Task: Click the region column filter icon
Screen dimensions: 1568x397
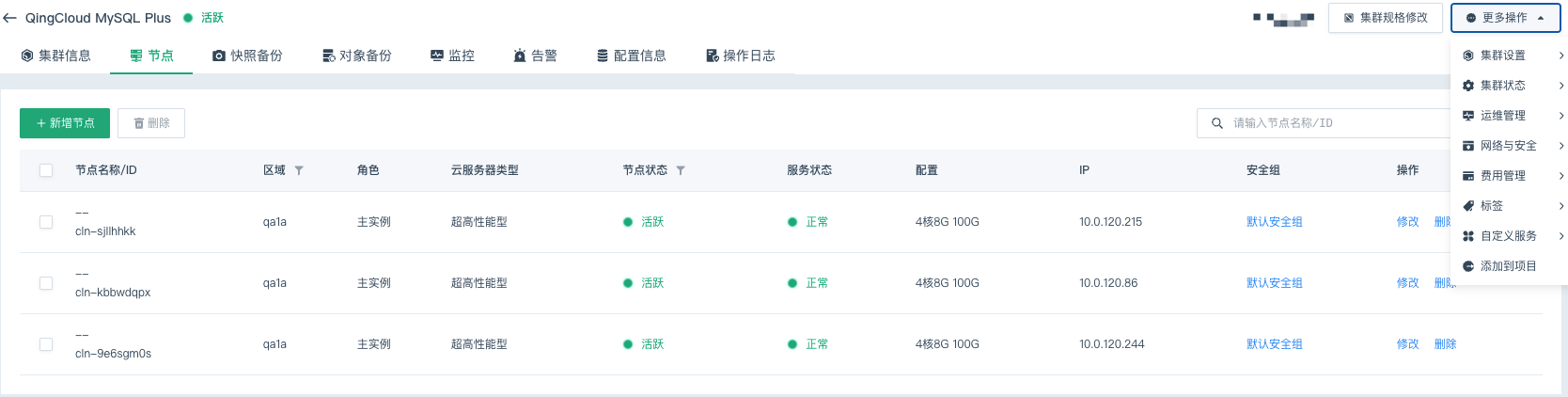Action: click(x=299, y=170)
